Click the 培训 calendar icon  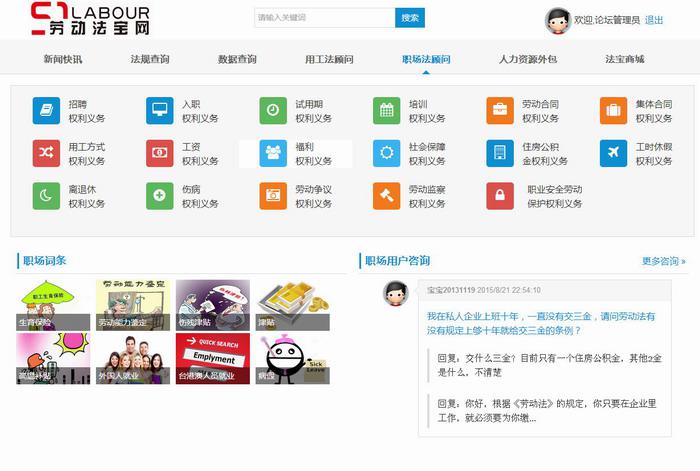click(387, 110)
